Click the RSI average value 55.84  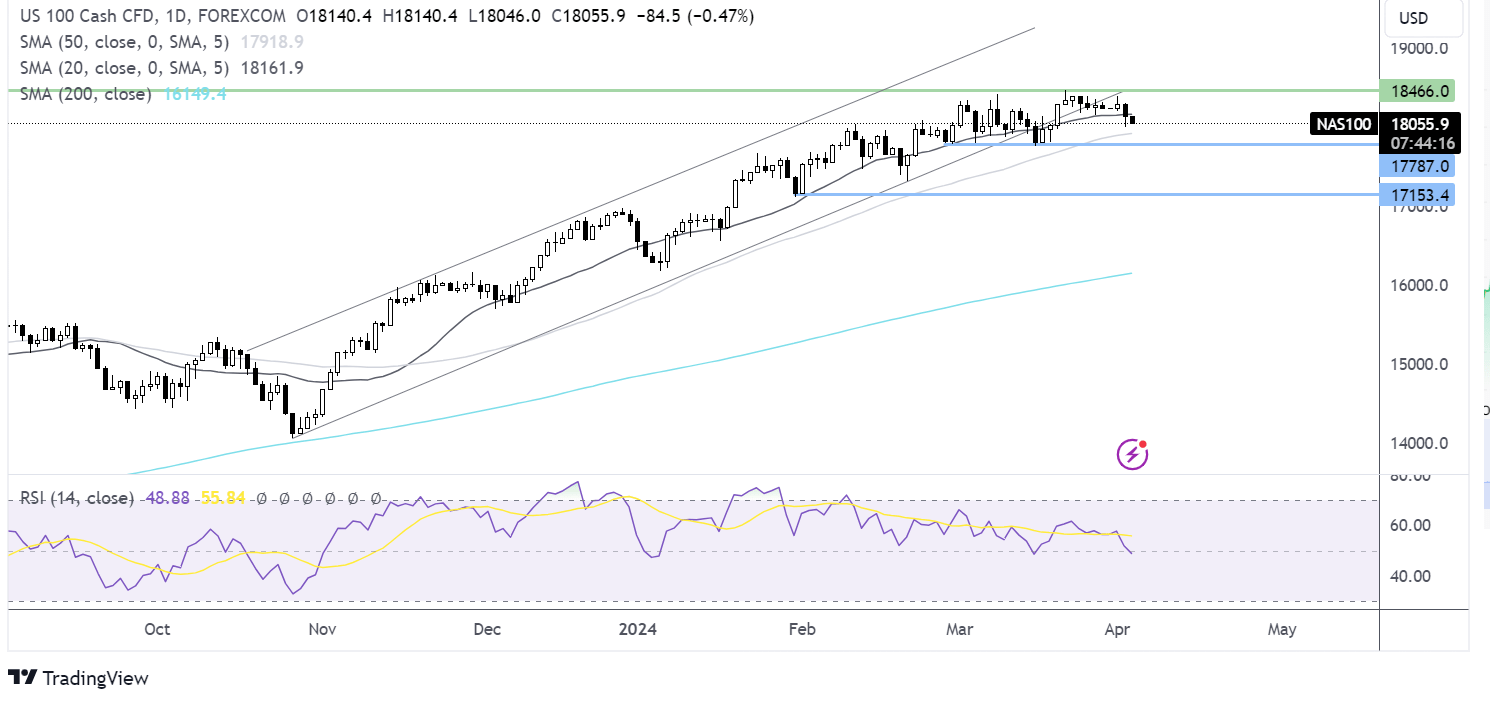click(223, 497)
